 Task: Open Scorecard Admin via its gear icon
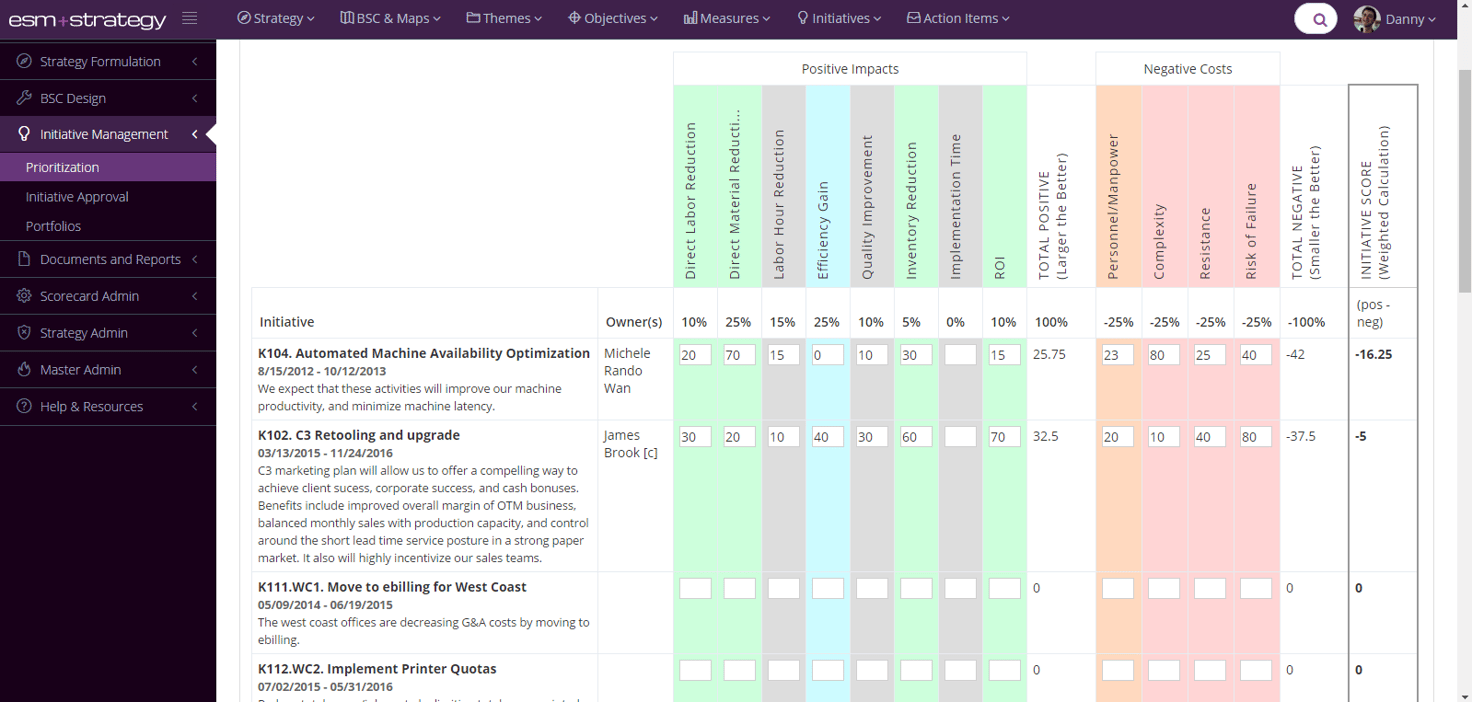coord(22,296)
